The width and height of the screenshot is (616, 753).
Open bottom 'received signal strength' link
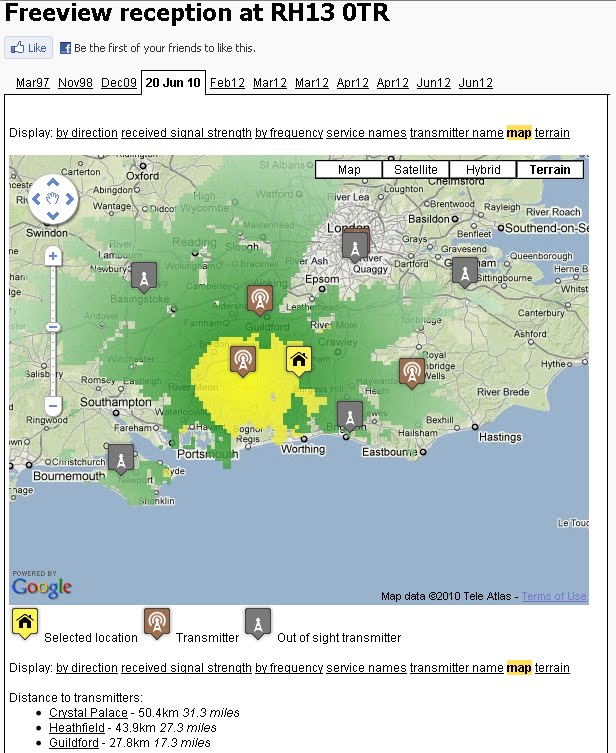pos(186,668)
